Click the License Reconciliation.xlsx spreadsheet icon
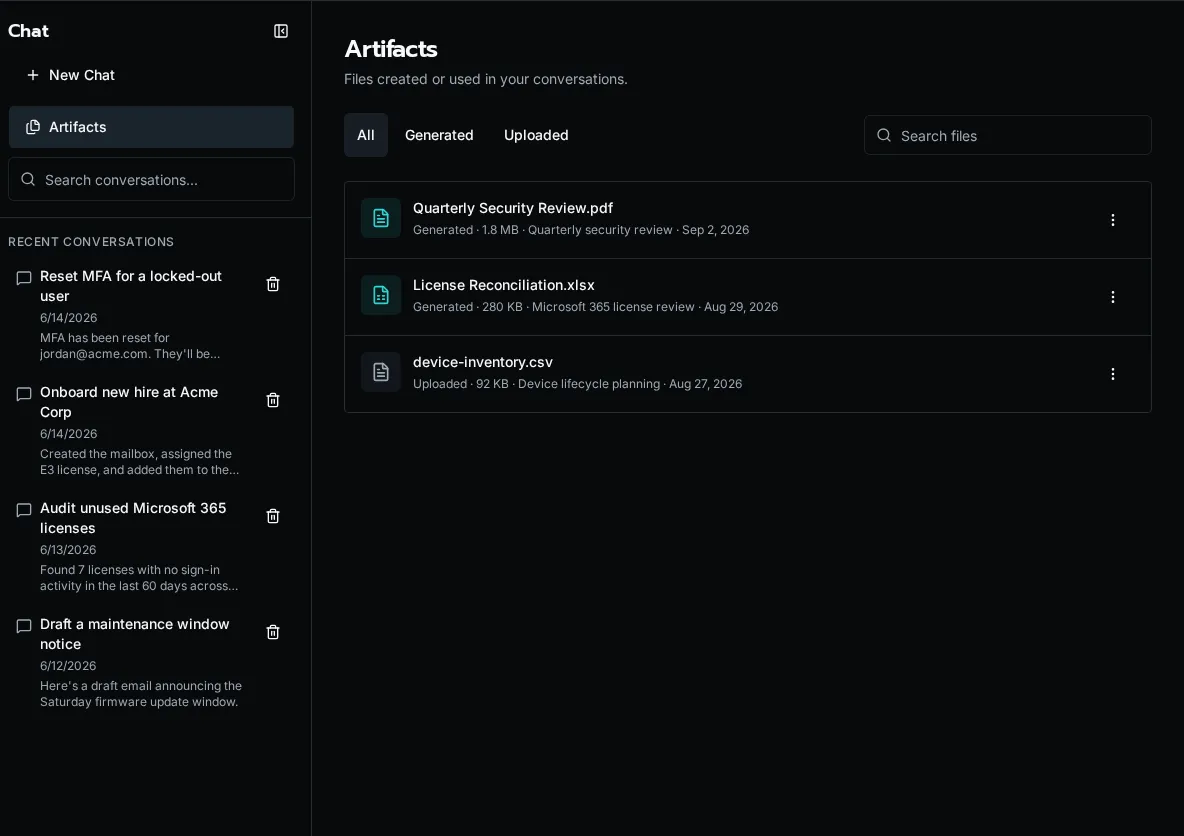 point(381,295)
